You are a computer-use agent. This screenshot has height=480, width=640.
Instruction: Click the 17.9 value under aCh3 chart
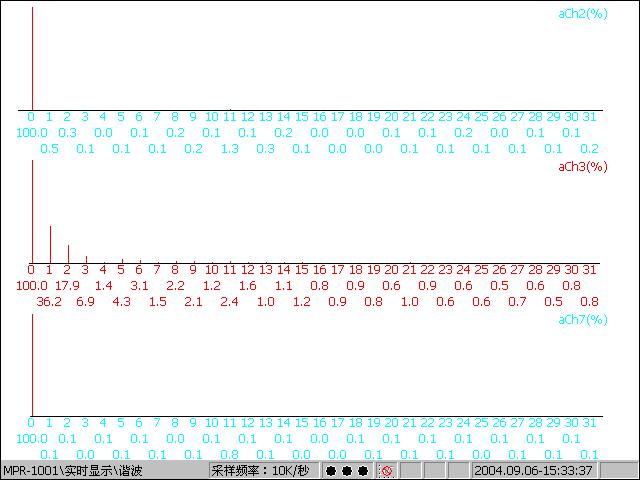[x=67, y=285]
